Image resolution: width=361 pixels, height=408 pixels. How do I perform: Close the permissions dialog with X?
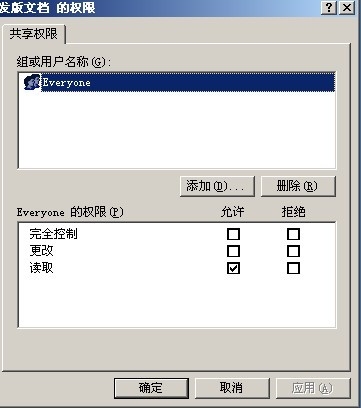[346, 7]
